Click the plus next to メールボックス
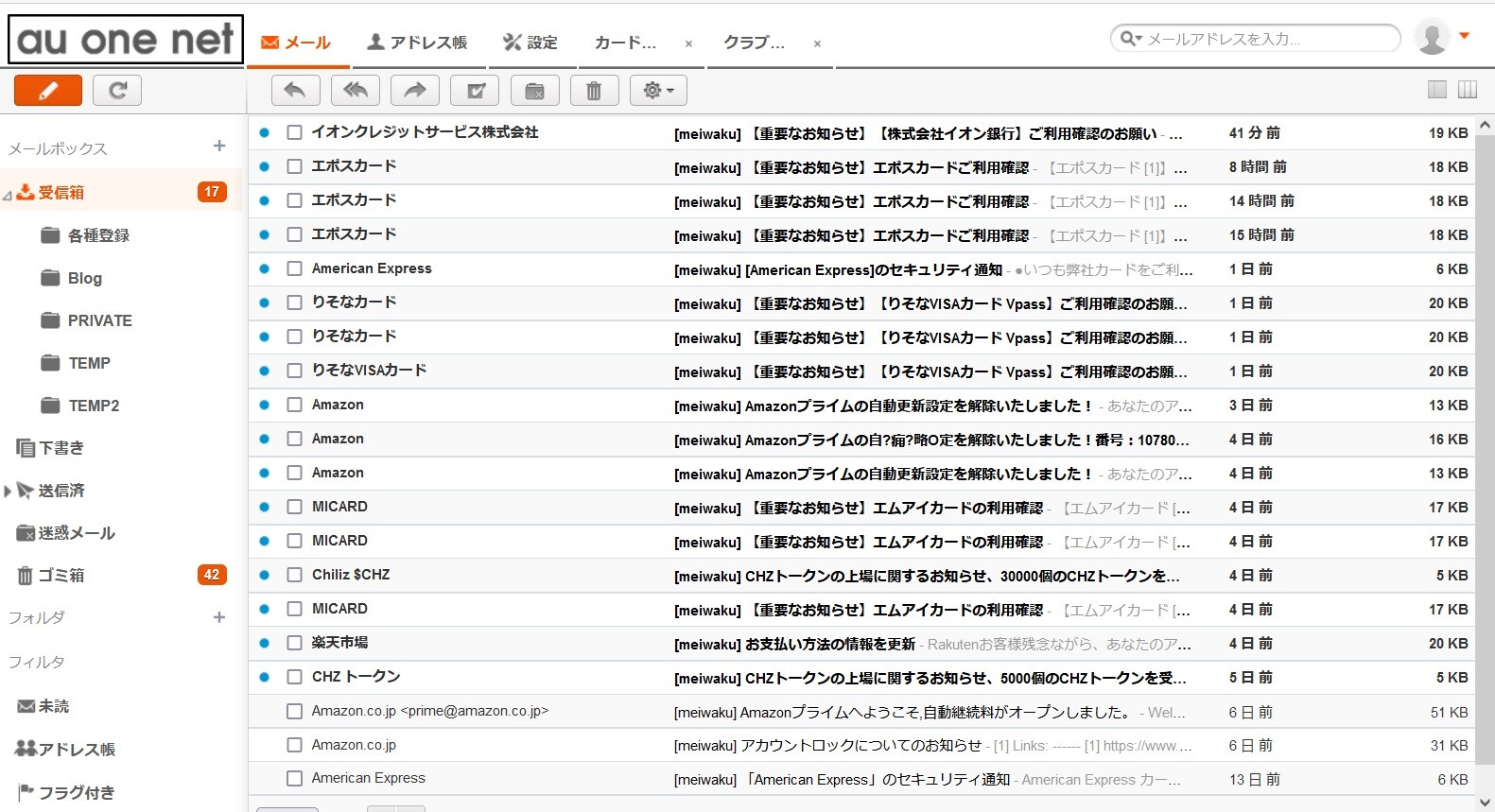Image resolution: width=1495 pixels, height=812 pixels. [x=219, y=146]
